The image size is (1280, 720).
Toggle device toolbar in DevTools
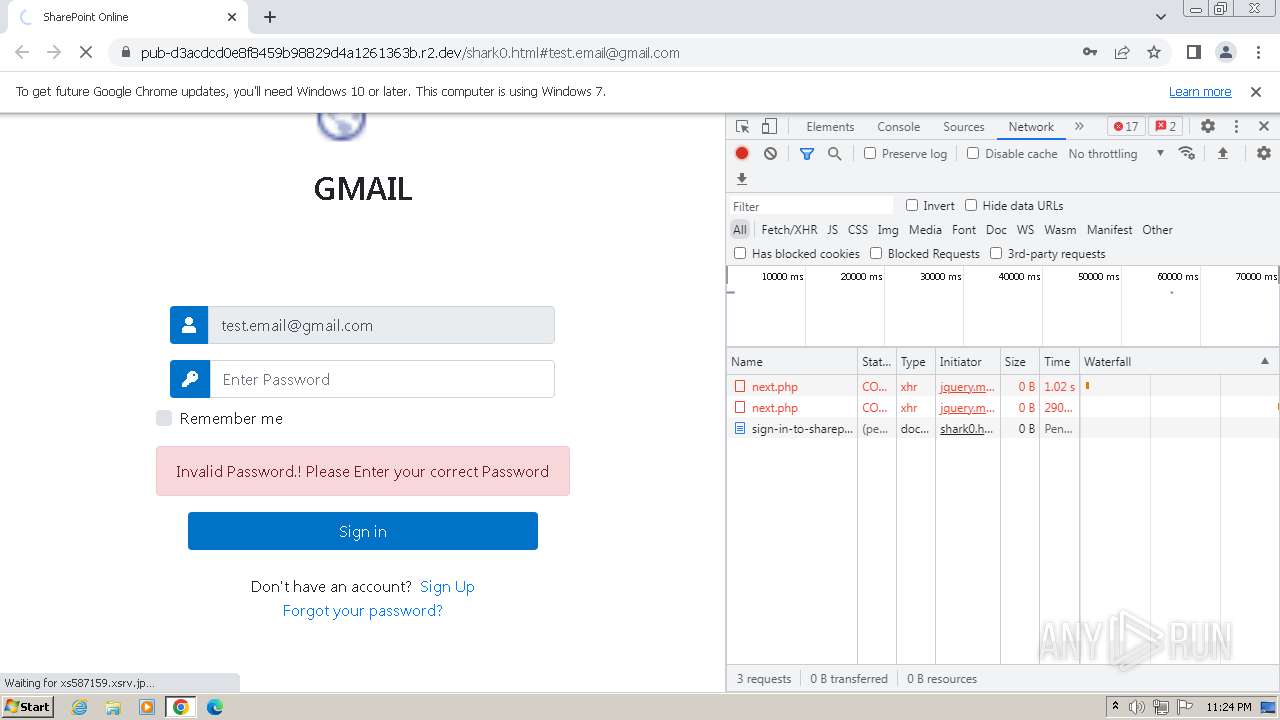769,127
